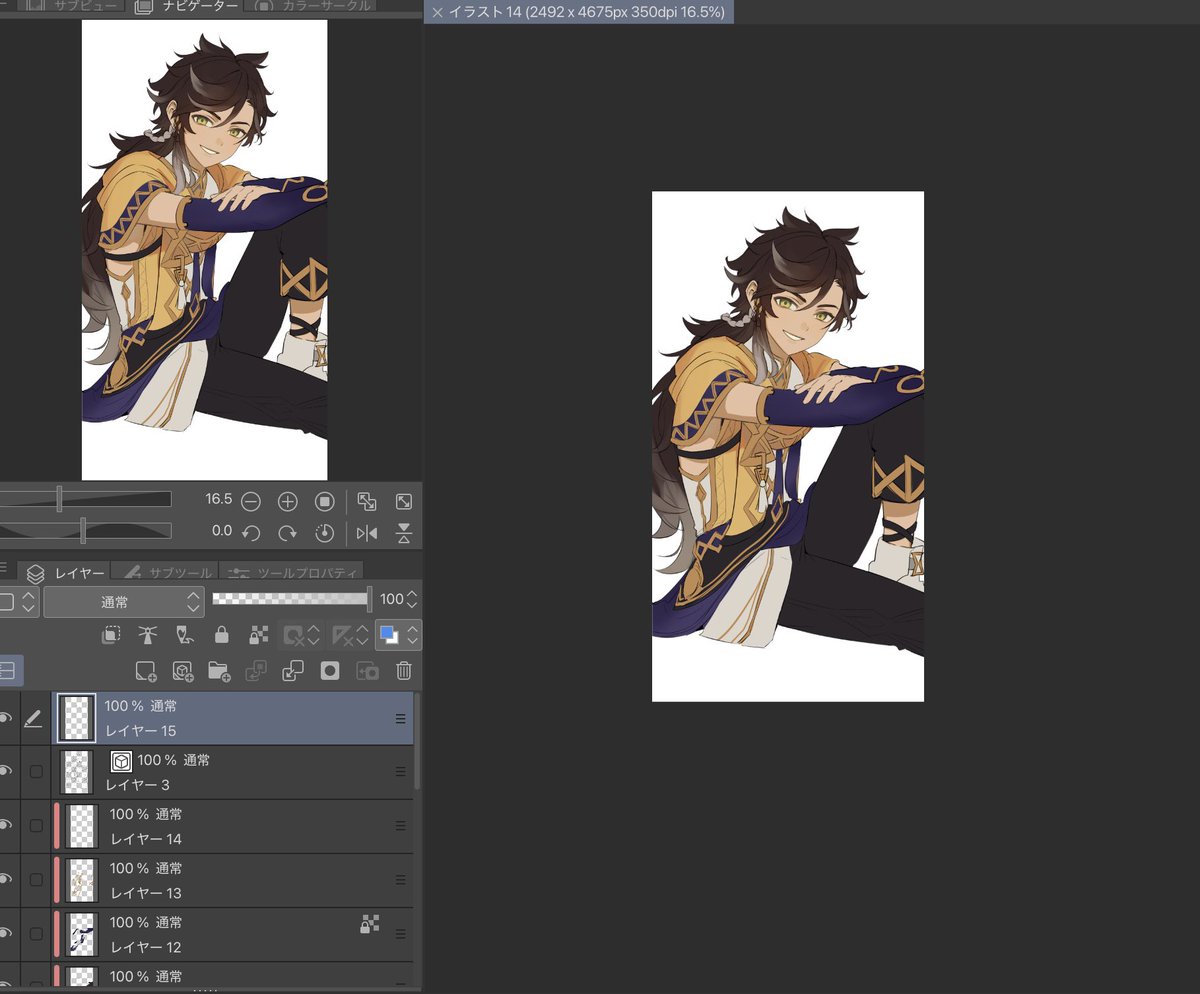This screenshot has width=1200, height=994.
Task: Set as reference layer with the lighthouse icon
Action: (147, 635)
